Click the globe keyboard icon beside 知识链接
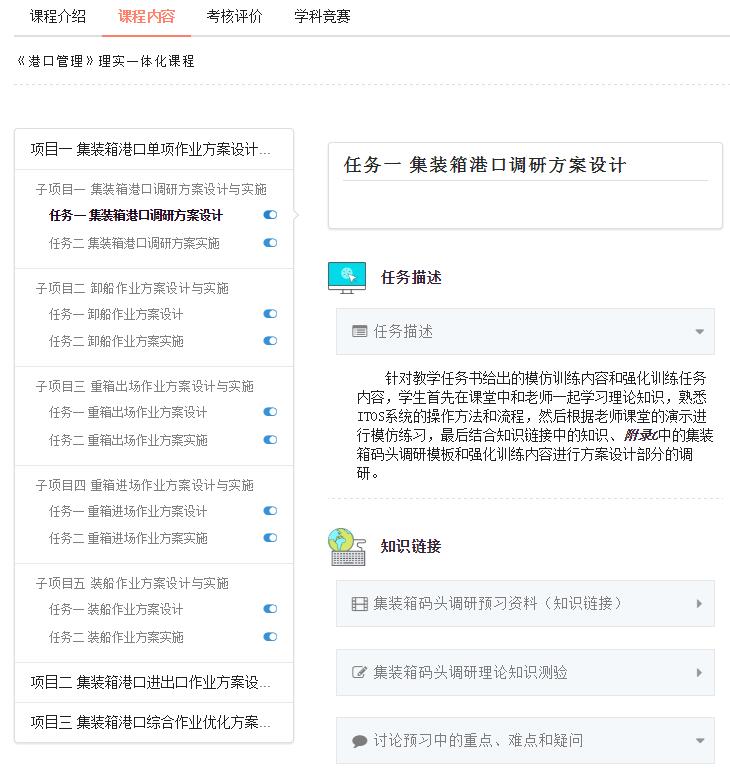Viewport: 730px width, 770px height. [x=347, y=546]
